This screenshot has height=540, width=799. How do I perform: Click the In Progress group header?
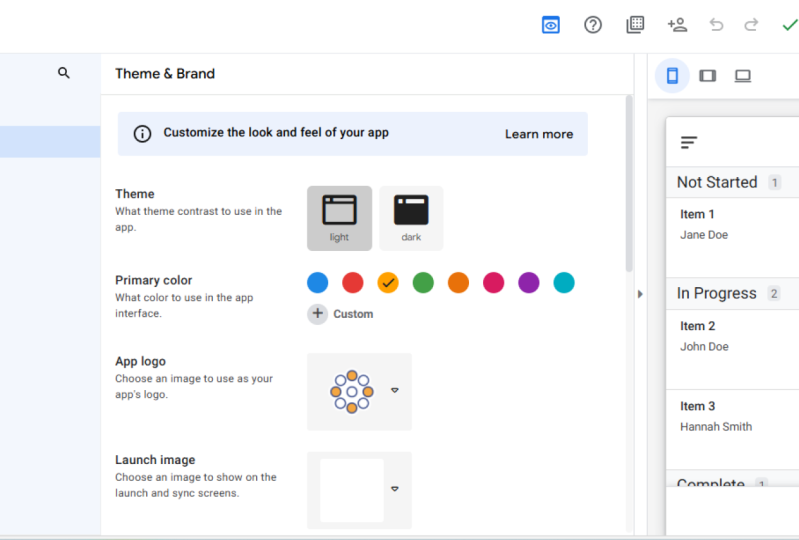[x=732, y=293]
